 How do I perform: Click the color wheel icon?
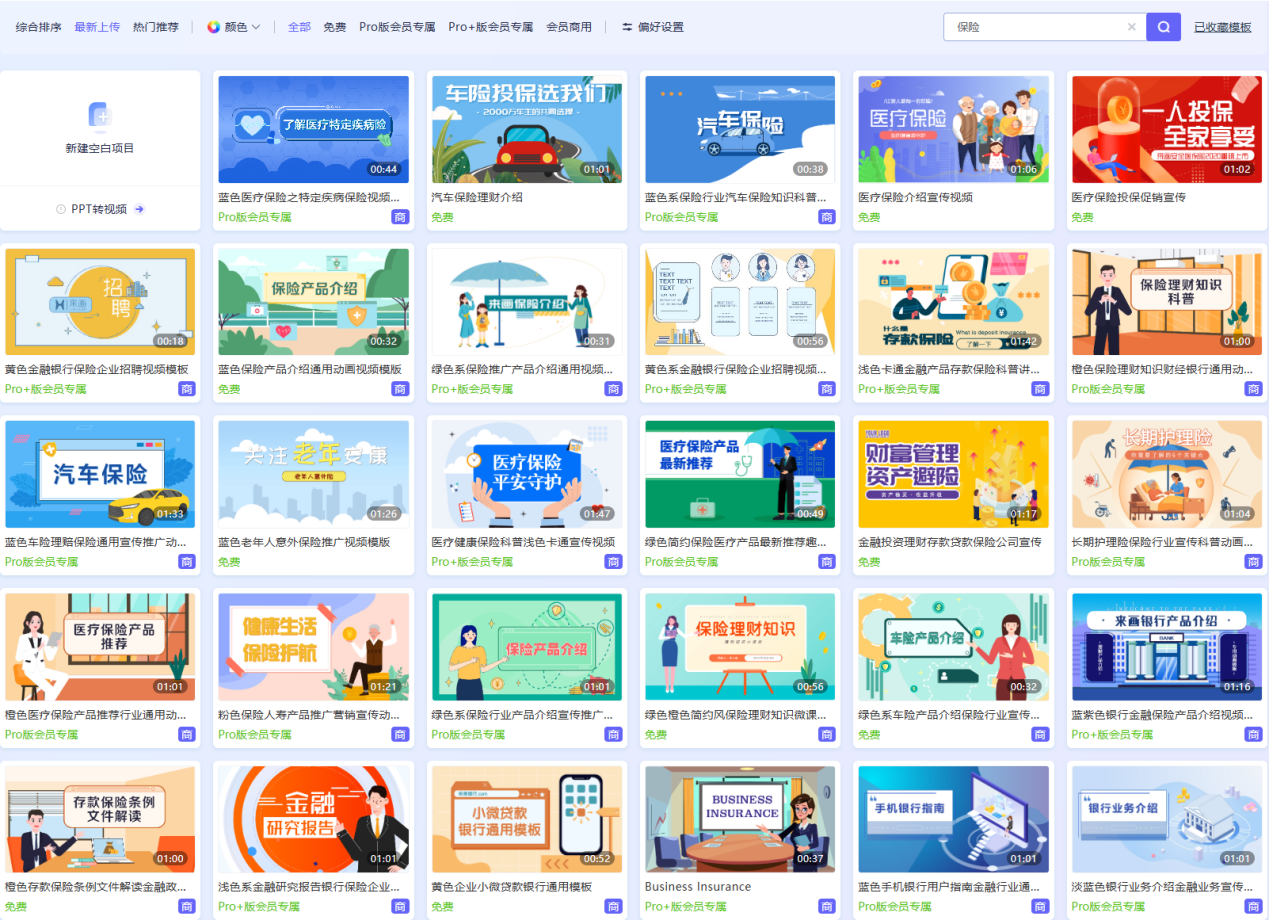point(213,27)
